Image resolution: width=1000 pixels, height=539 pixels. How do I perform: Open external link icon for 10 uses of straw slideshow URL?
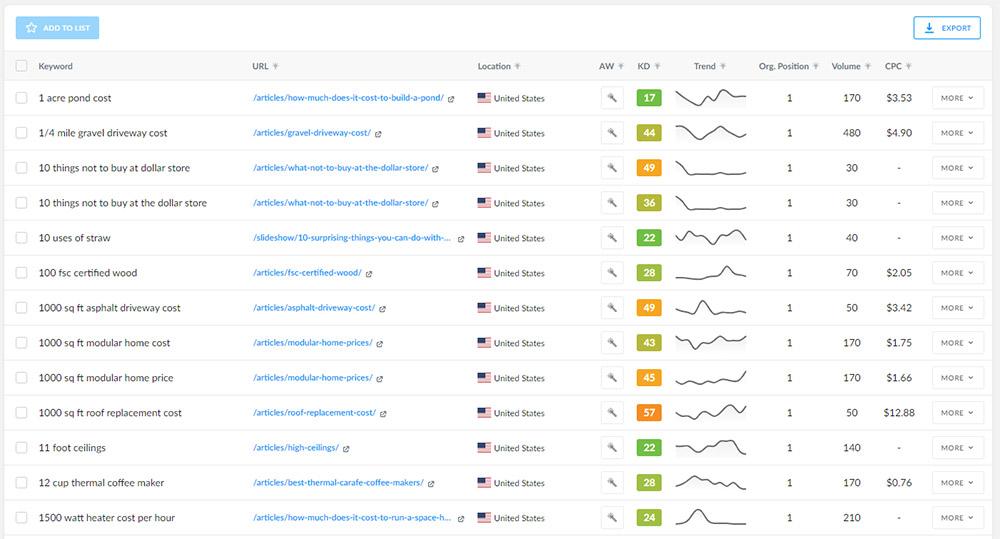(460, 239)
